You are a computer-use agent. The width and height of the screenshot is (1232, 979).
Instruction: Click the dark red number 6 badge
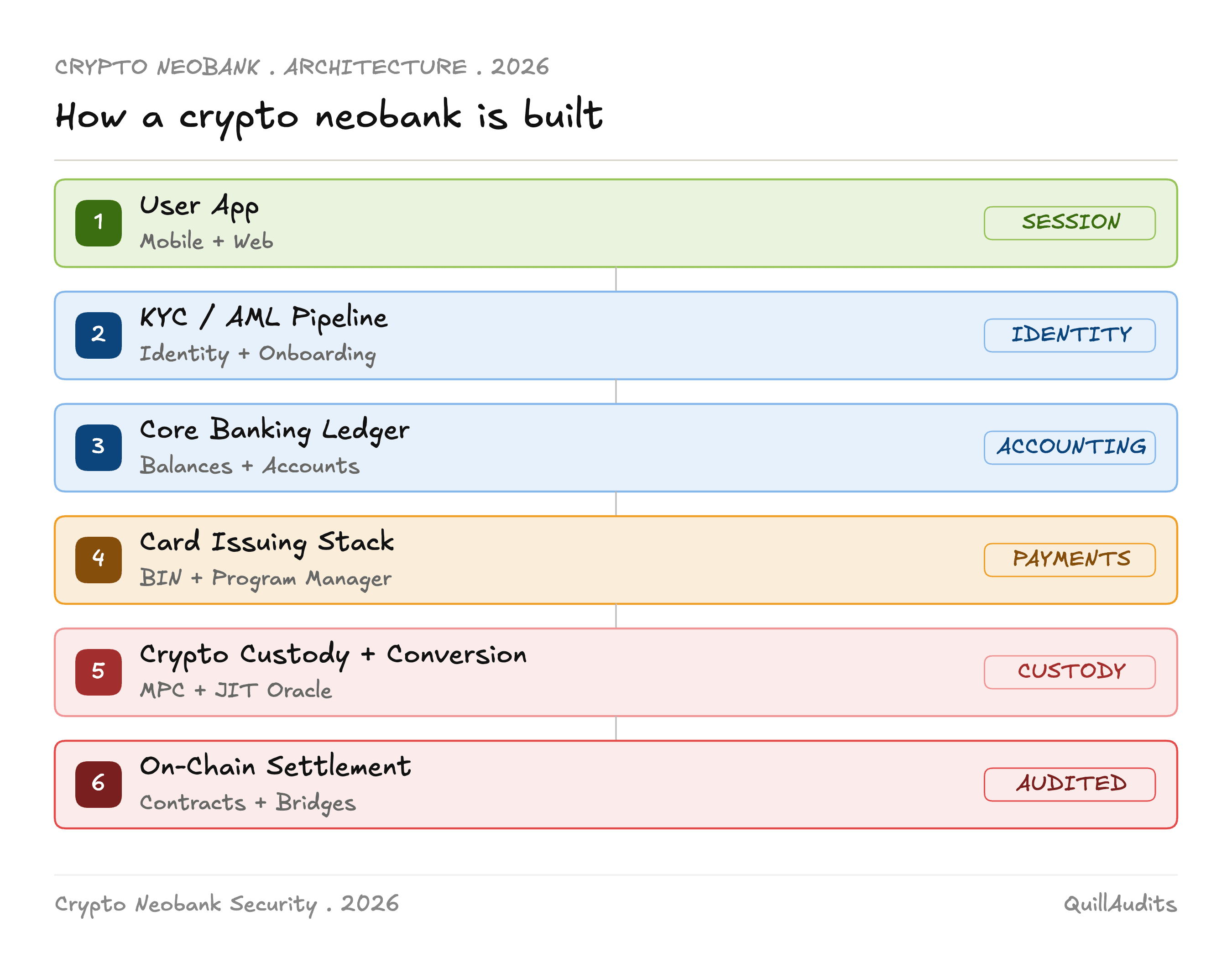pyautogui.click(x=98, y=784)
